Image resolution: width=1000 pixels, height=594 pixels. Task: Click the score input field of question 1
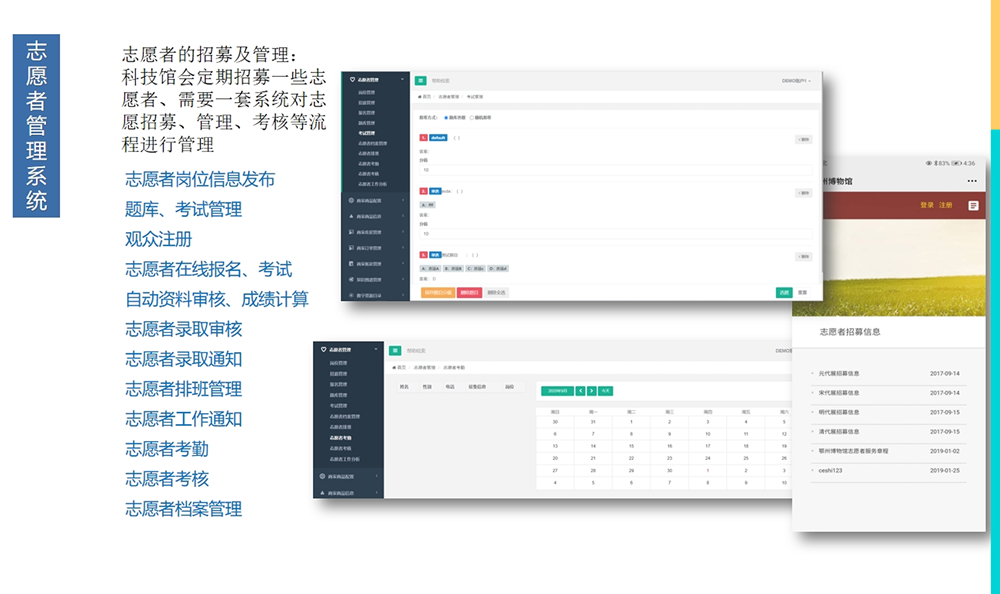coord(615,170)
